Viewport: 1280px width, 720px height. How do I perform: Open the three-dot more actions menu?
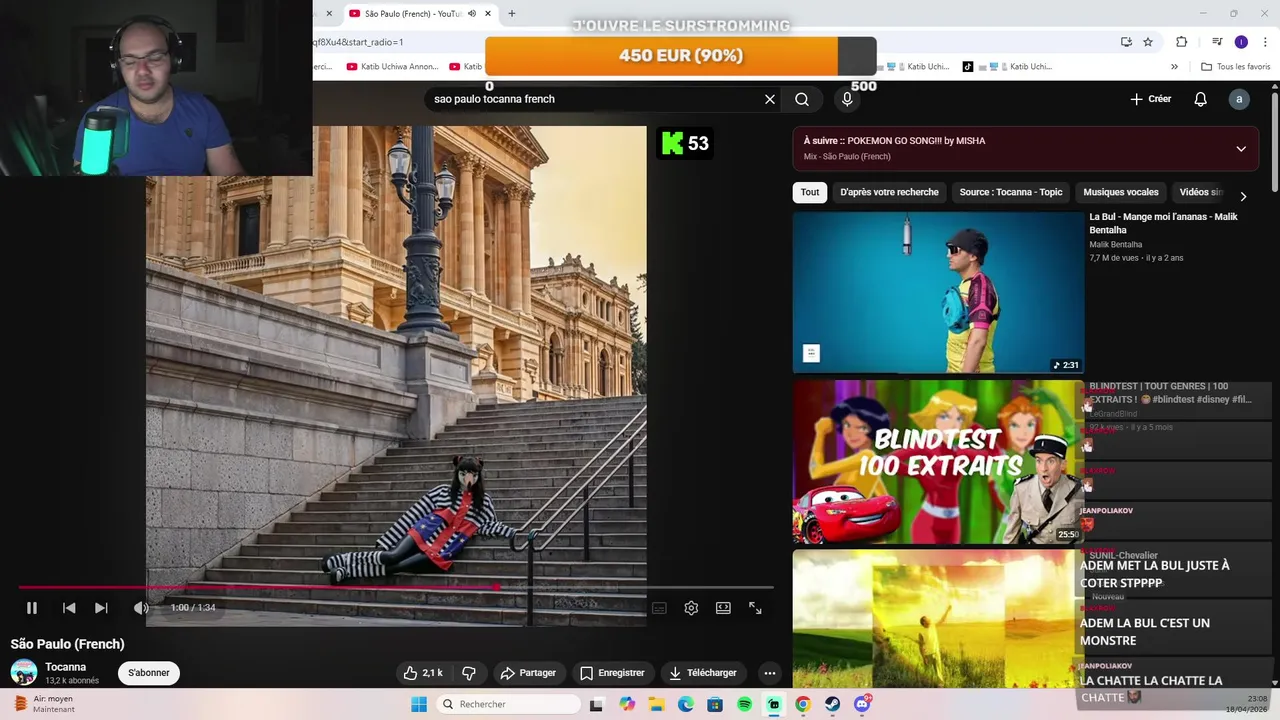click(769, 673)
